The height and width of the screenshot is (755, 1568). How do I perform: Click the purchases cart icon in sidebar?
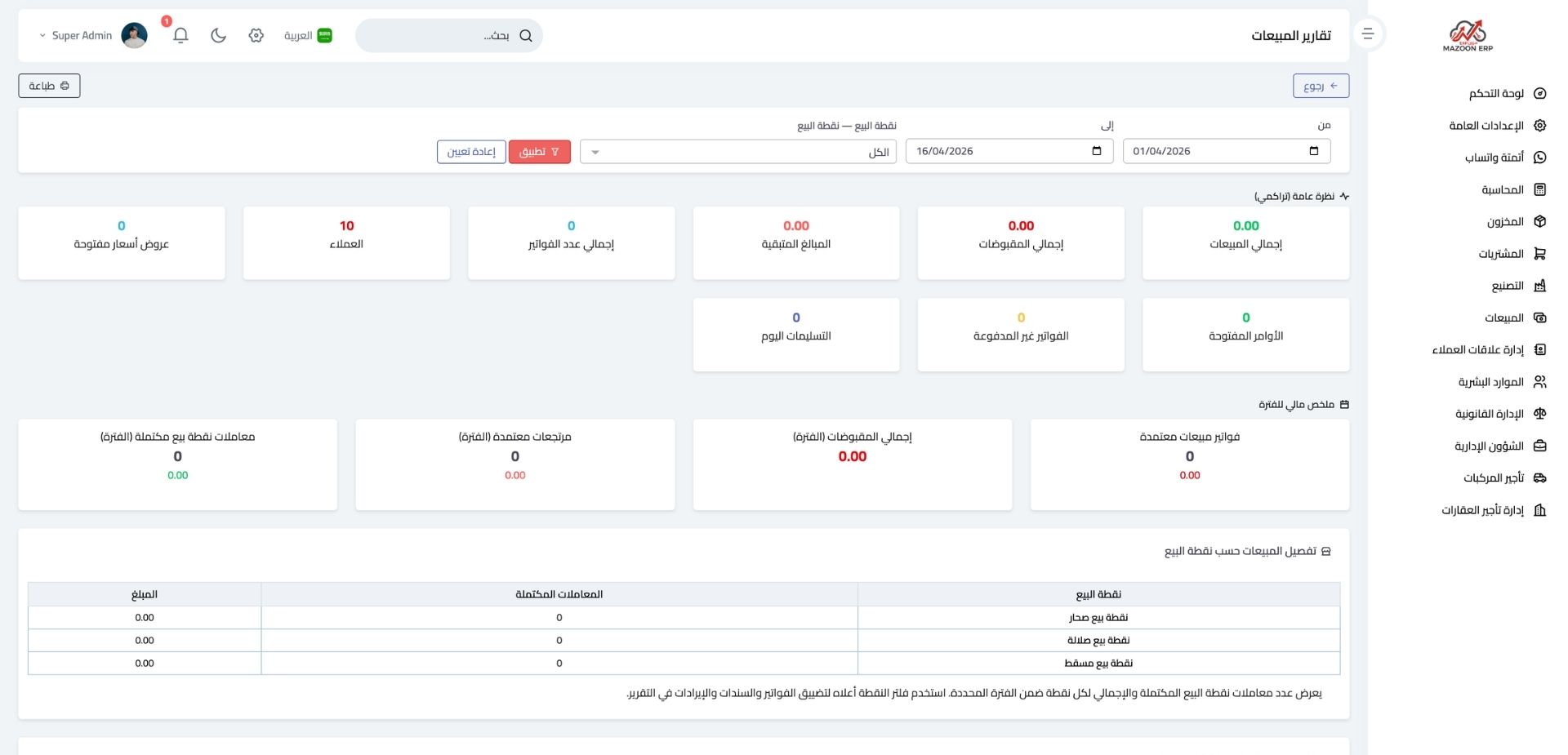coord(1539,254)
